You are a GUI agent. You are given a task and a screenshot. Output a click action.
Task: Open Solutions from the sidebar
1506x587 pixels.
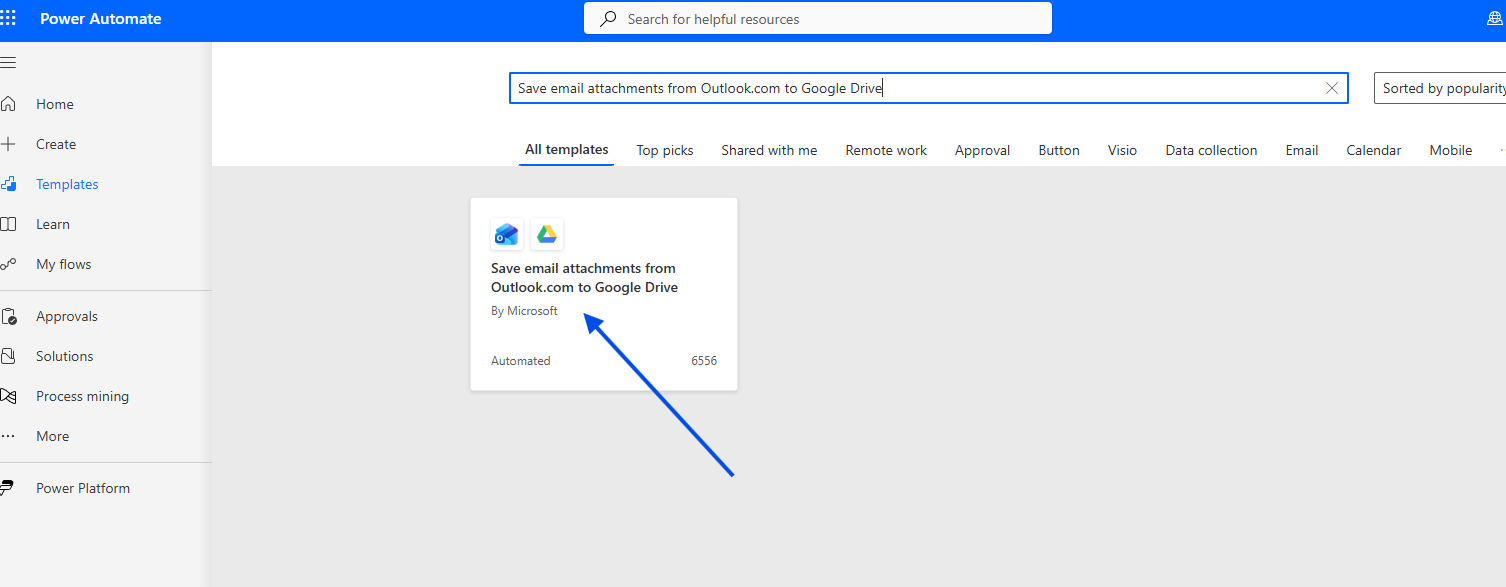64,356
